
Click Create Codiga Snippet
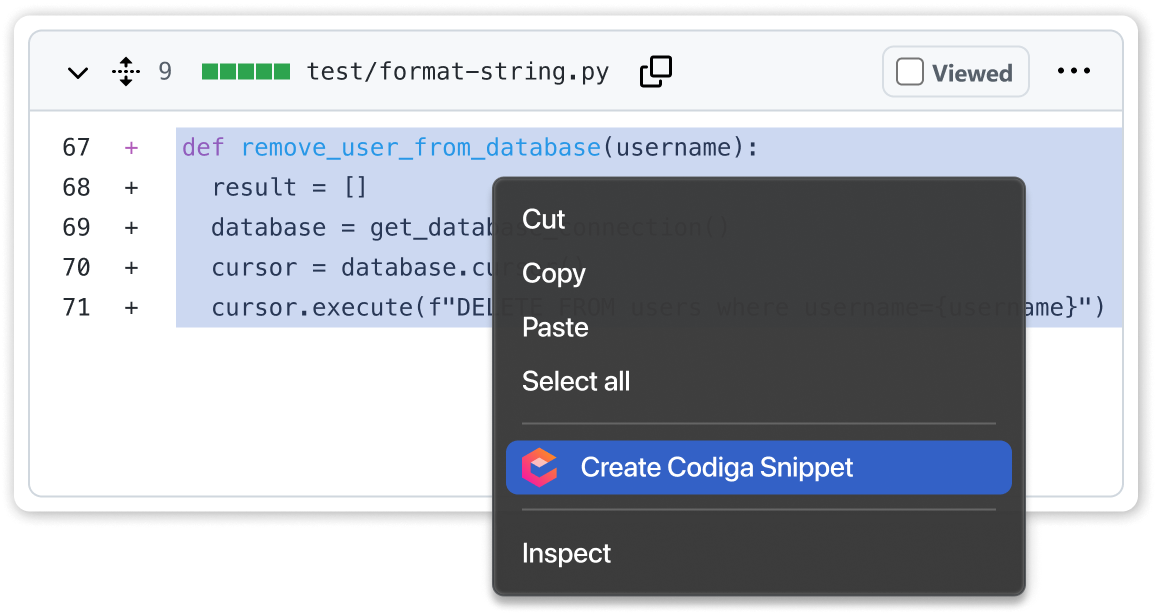716,467
